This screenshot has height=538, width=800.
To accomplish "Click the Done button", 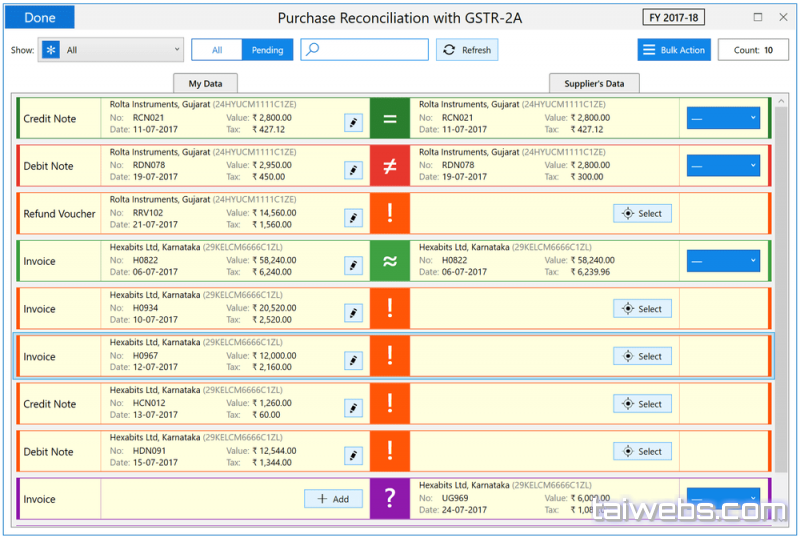I will (x=40, y=18).
